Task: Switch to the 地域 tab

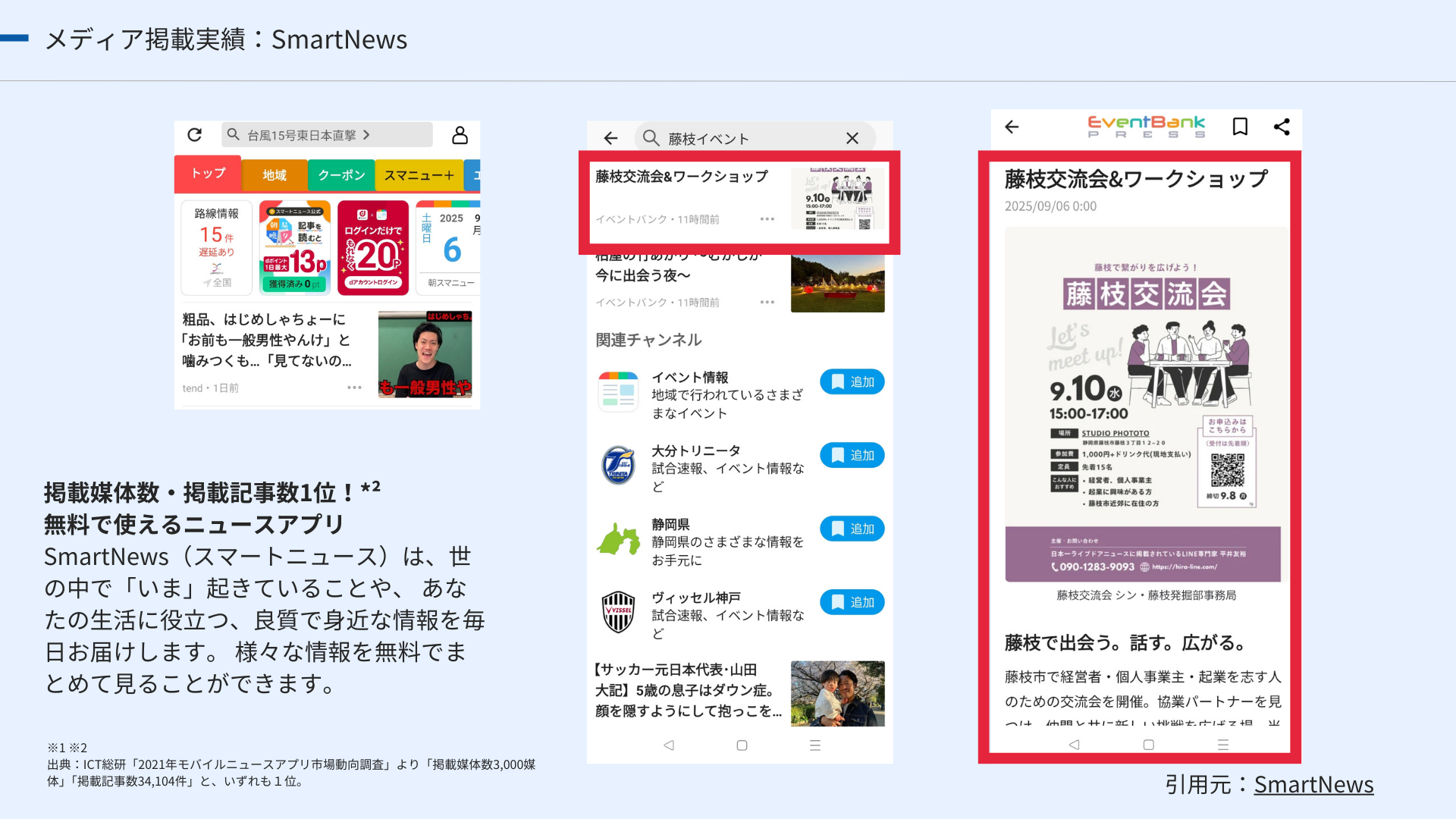Action: pos(275,175)
